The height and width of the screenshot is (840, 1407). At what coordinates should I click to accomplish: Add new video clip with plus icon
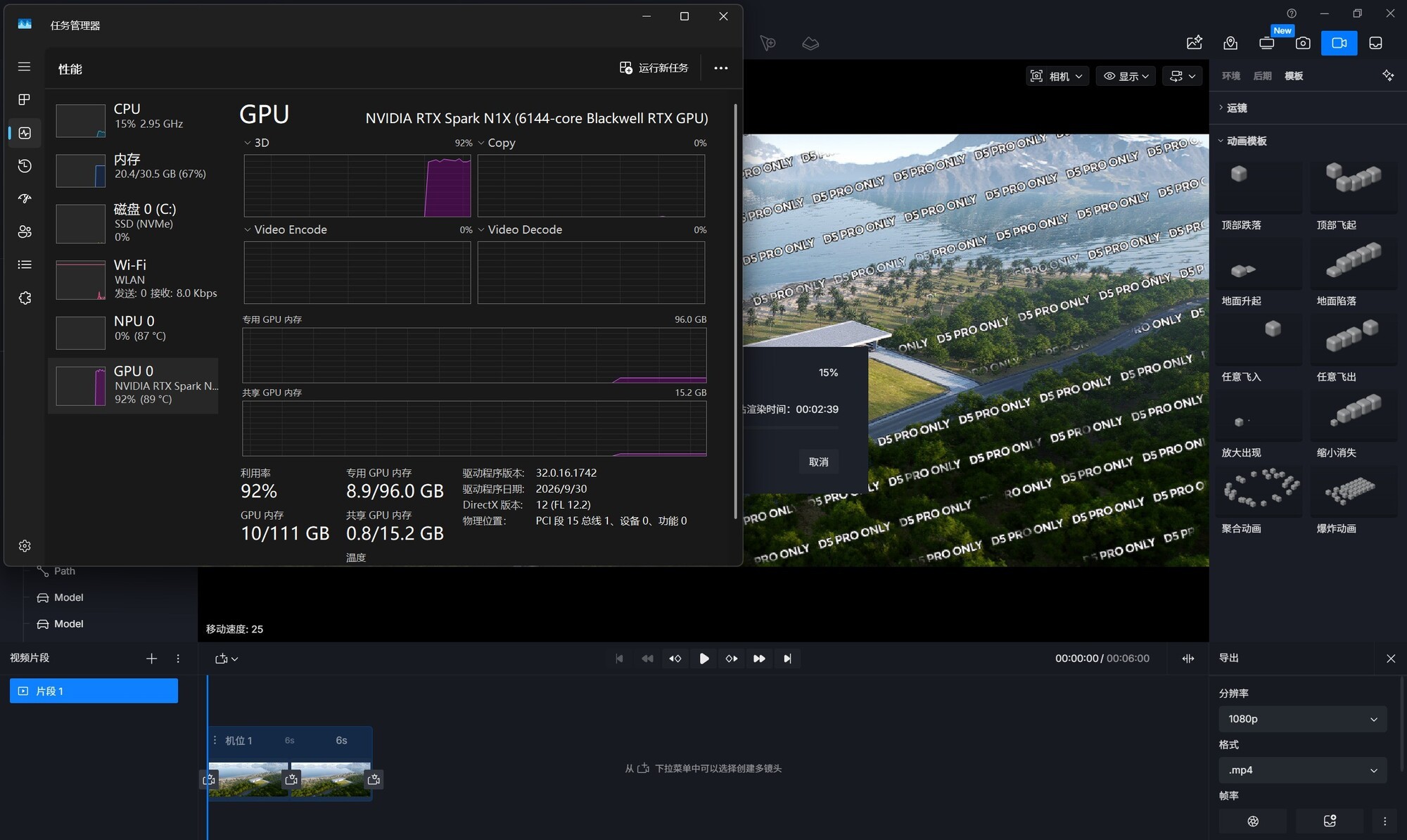(151, 658)
